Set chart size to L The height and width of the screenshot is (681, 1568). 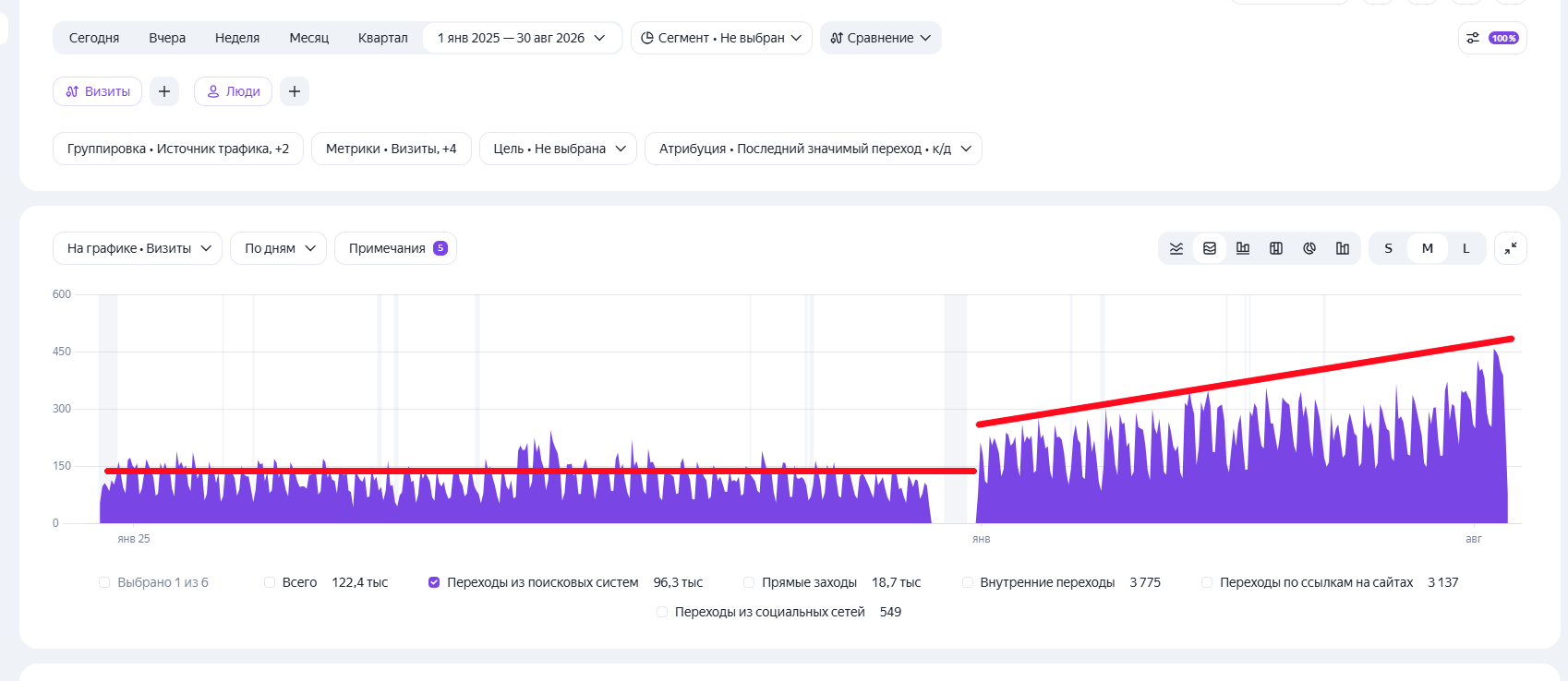tap(1465, 248)
